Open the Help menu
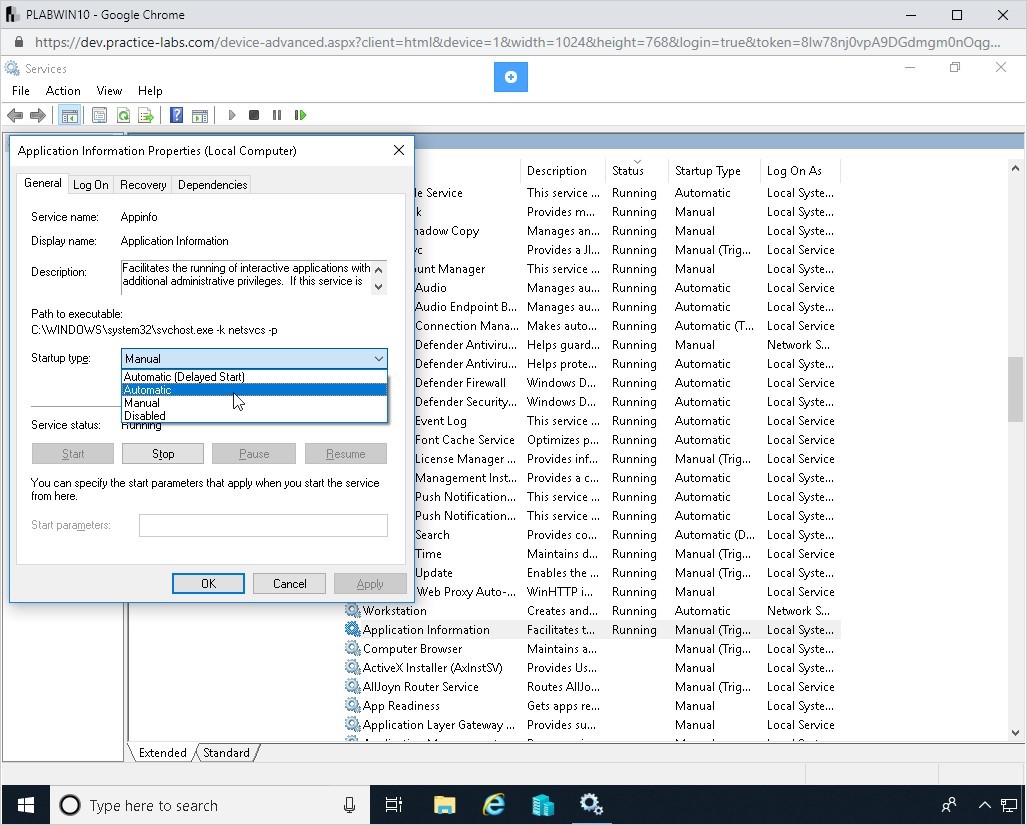 coord(150,91)
